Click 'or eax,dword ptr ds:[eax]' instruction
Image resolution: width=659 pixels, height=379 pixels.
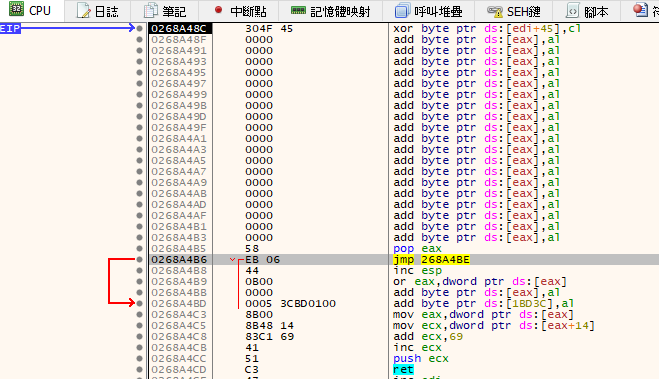click(x=480, y=282)
